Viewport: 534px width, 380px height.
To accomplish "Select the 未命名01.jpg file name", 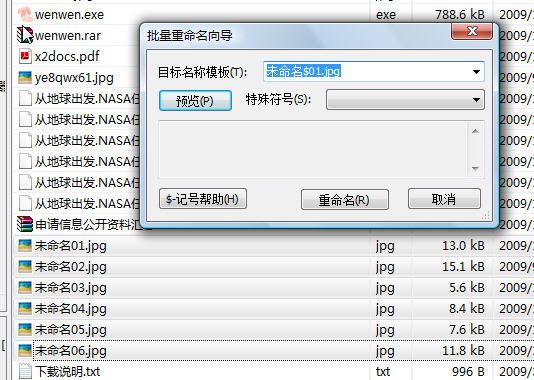I will (x=70, y=246).
